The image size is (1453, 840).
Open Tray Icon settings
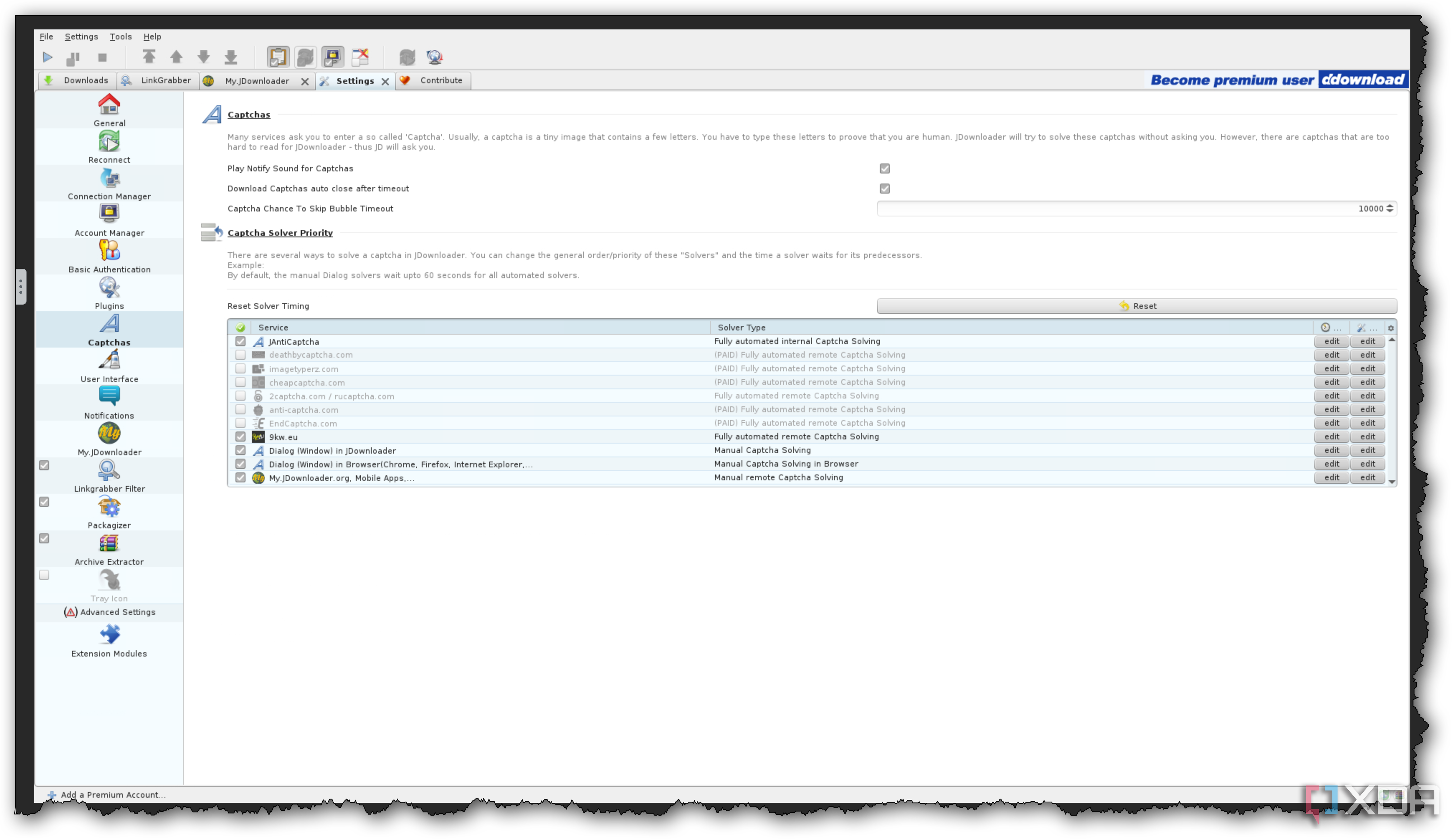coord(110,586)
